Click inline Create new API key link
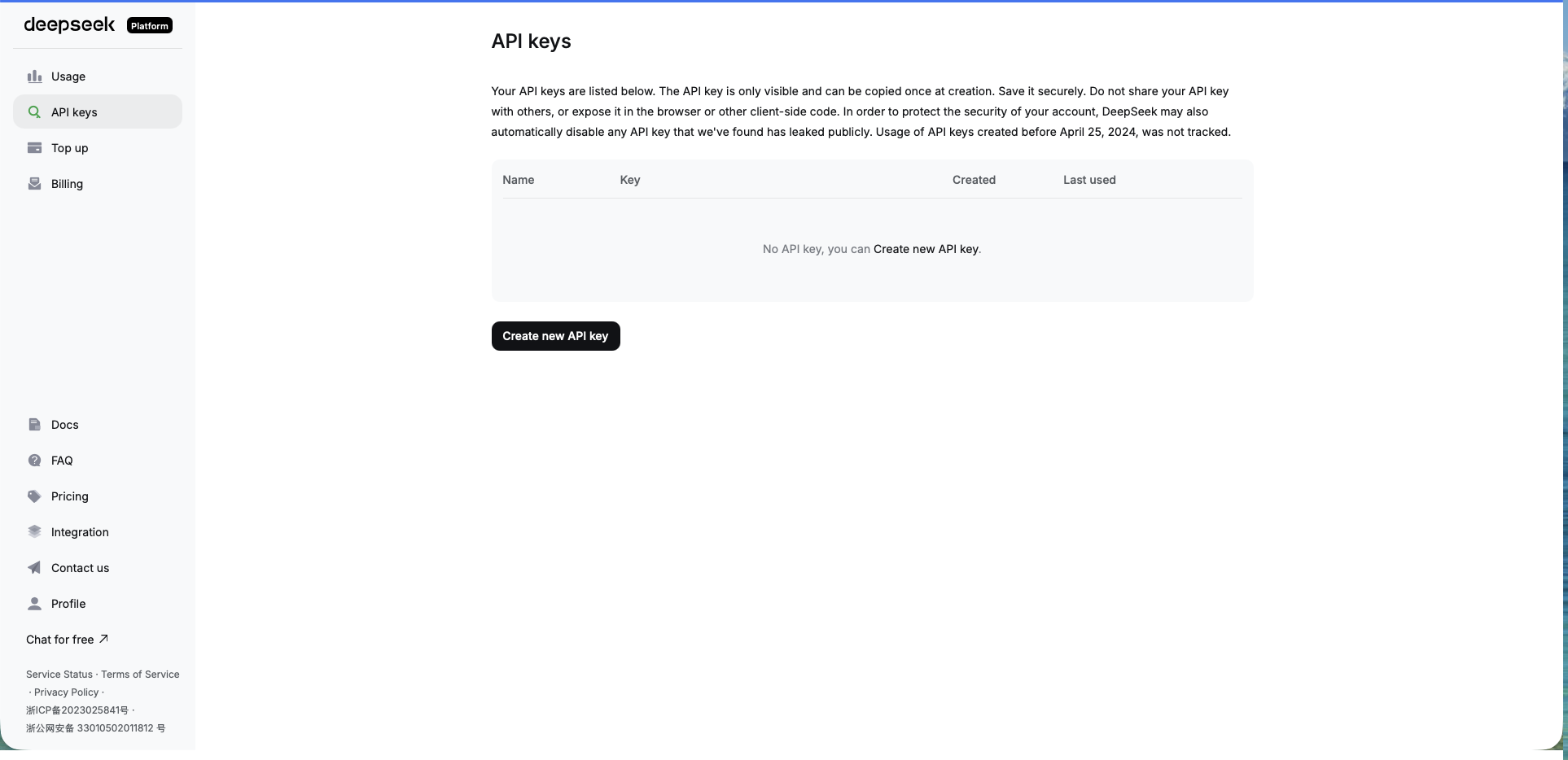 coord(926,249)
